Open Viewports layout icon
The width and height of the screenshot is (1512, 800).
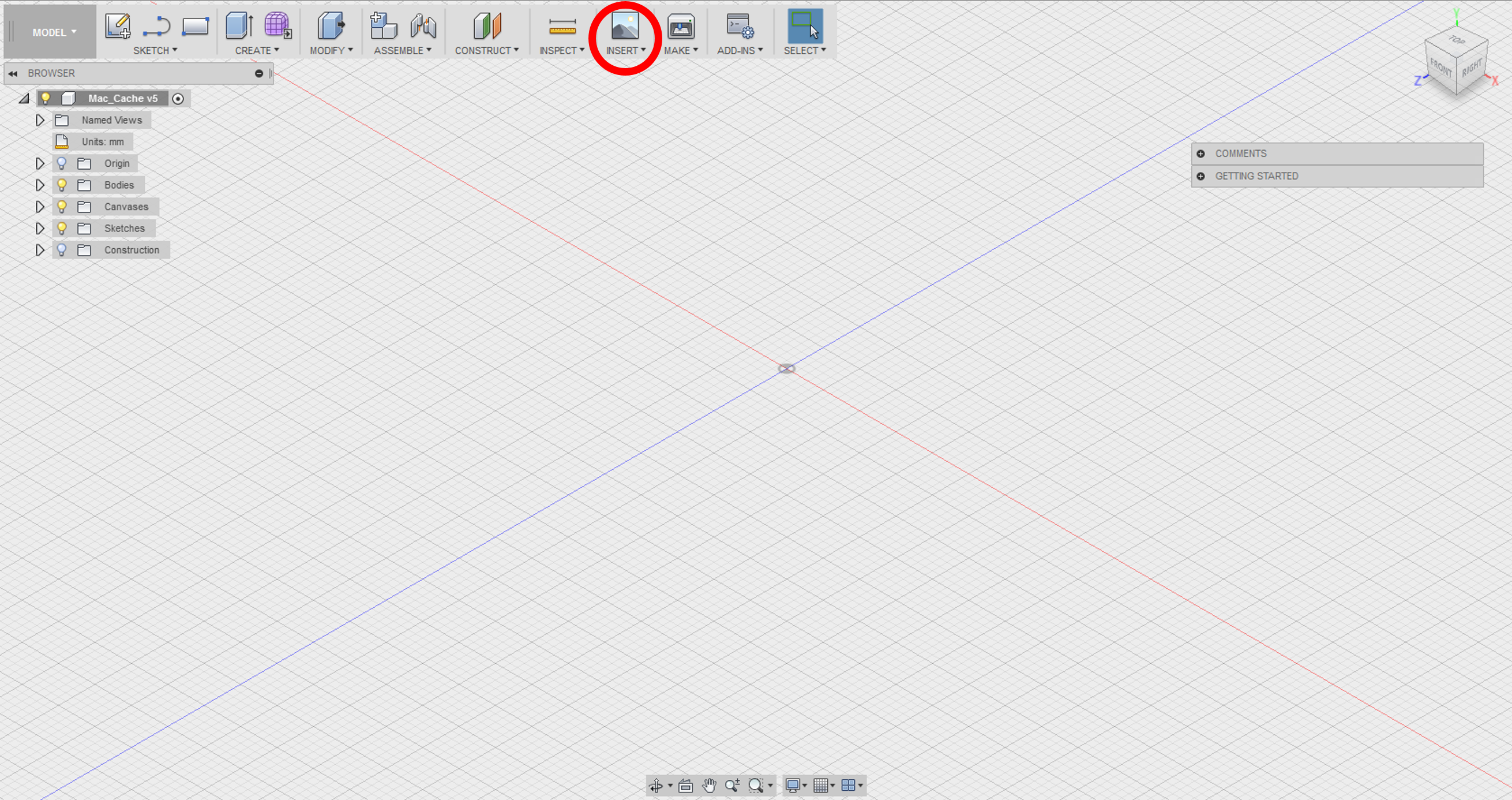click(x=848, y=786)
